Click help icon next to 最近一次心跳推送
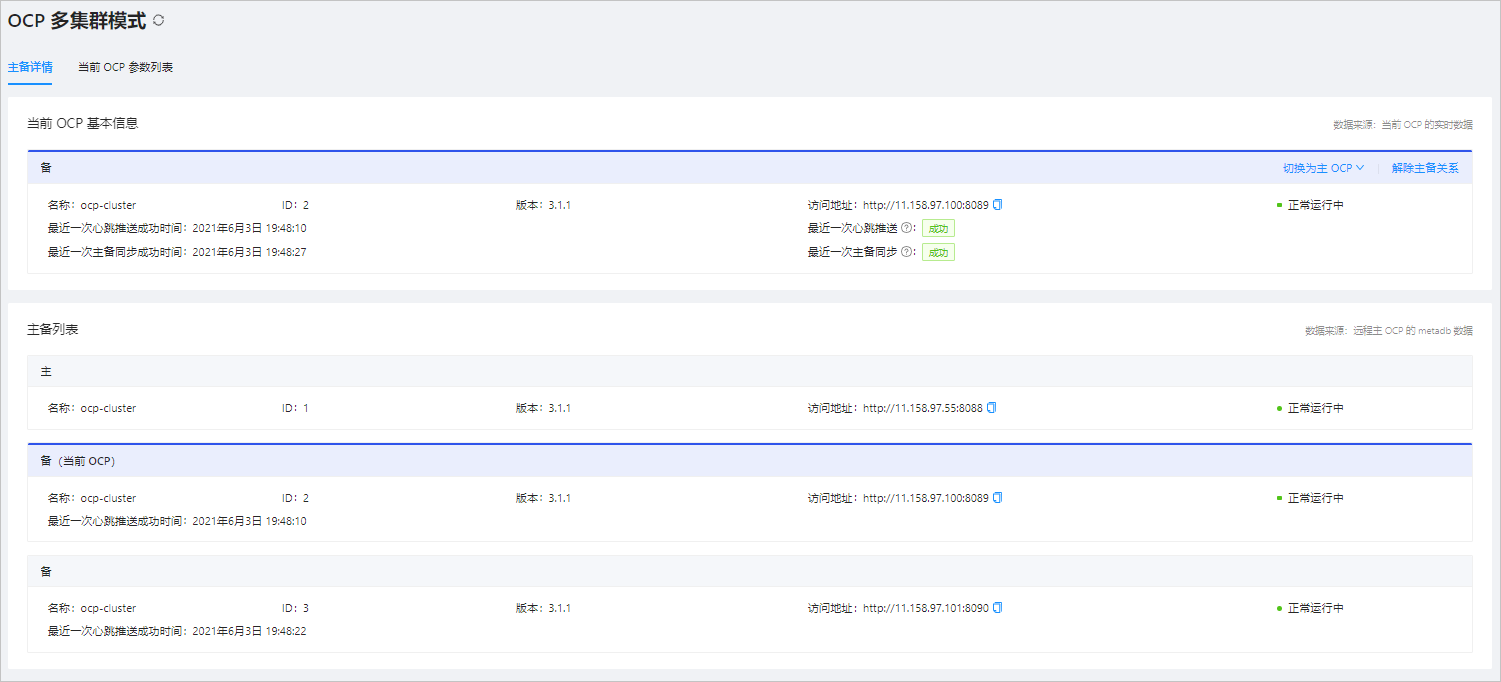 coord(906,228)
